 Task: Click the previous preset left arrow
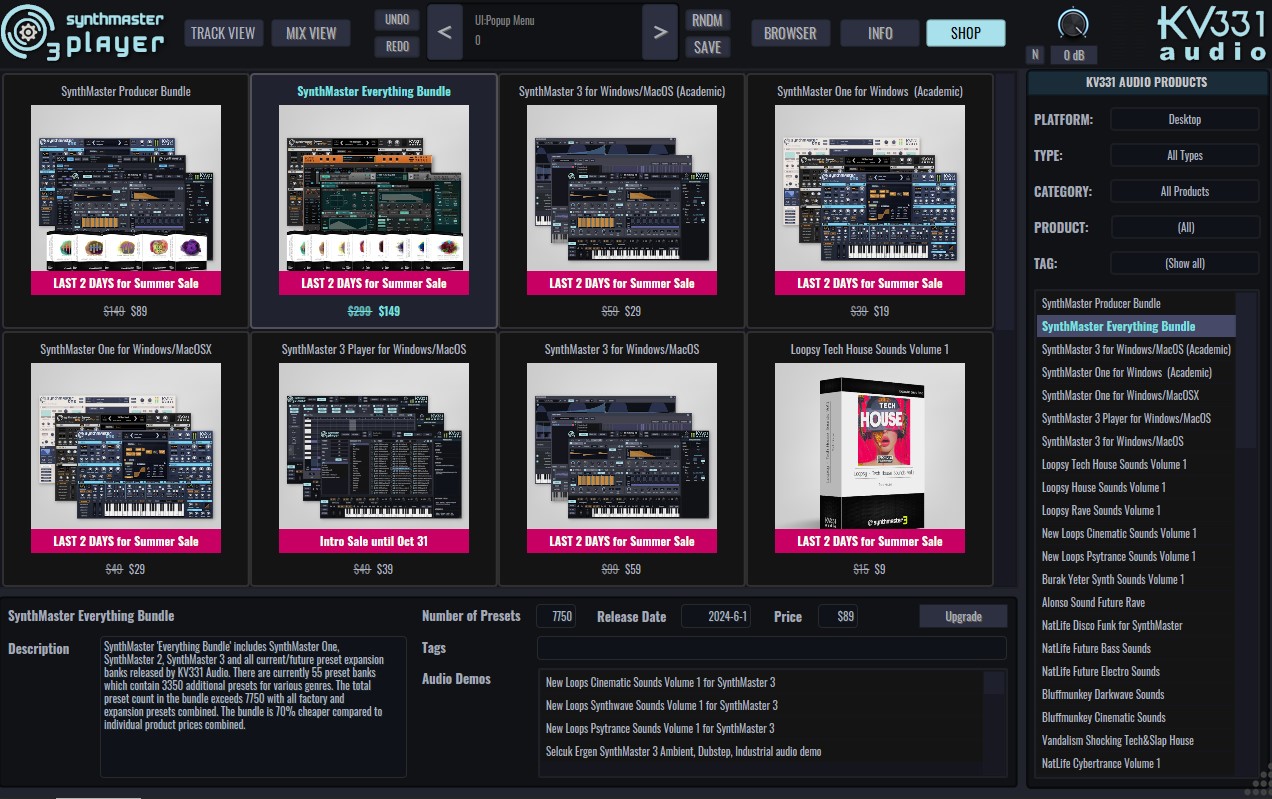coord(444,33)
